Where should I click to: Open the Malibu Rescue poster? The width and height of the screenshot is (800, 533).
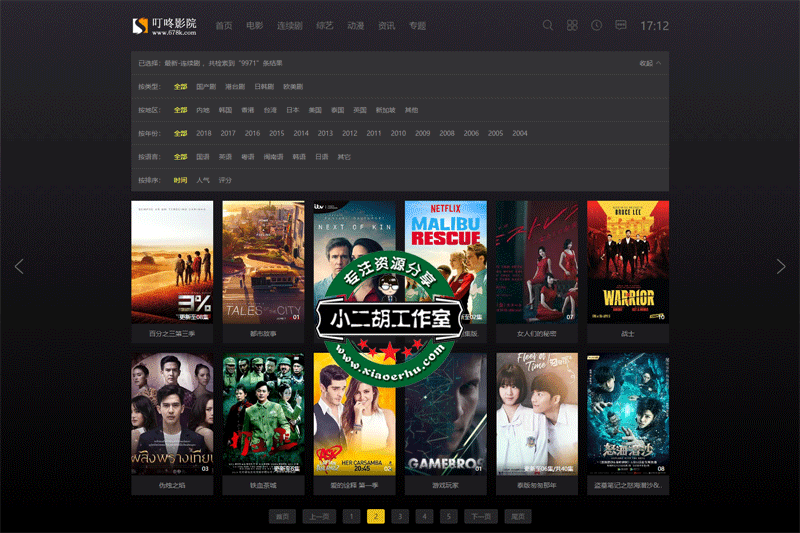(x=445, y=260)
